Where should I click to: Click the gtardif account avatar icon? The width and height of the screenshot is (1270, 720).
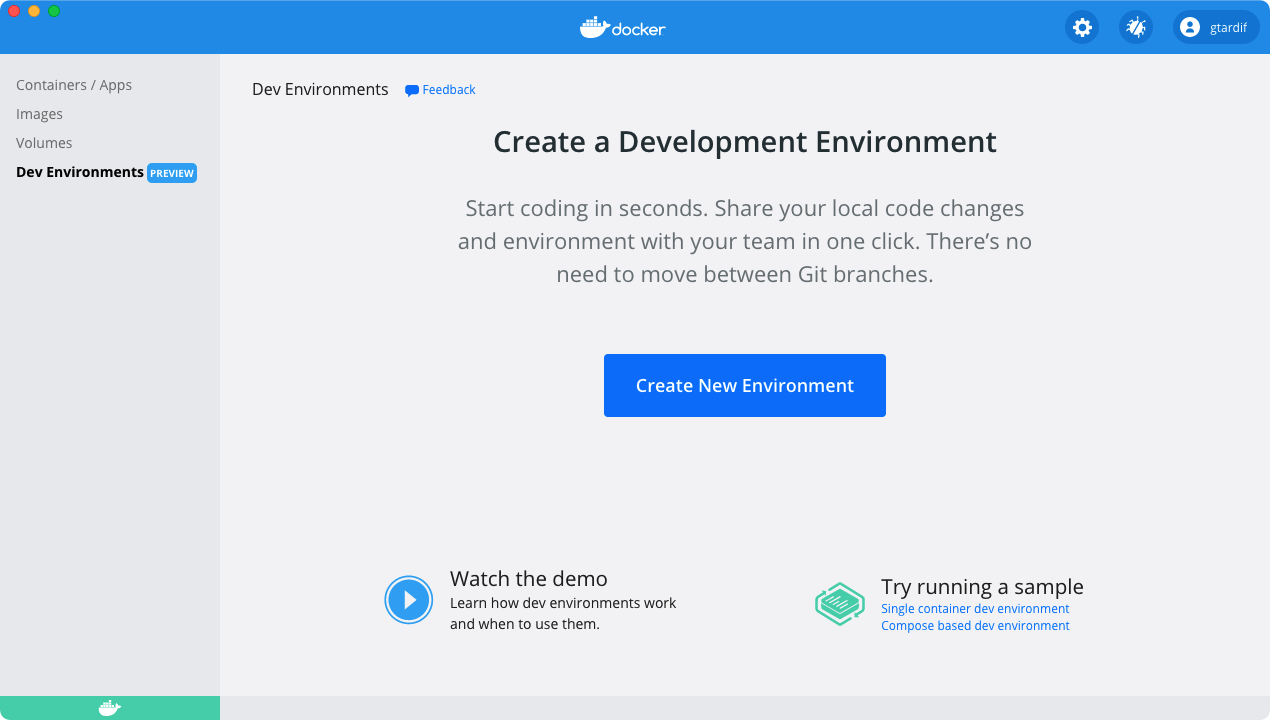(1189, 27)
